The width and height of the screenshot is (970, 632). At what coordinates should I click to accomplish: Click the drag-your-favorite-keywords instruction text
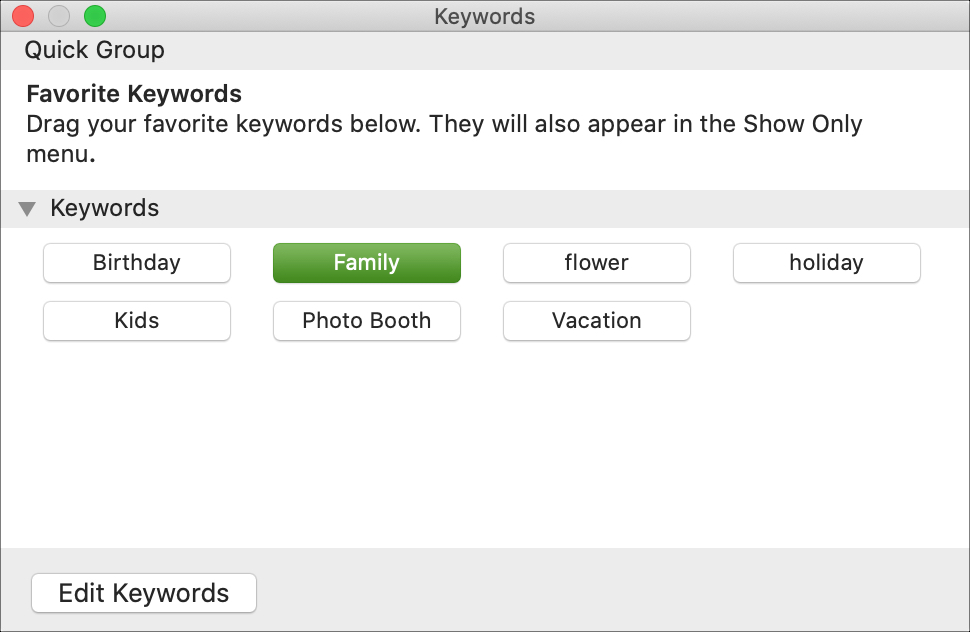[444, 139]
